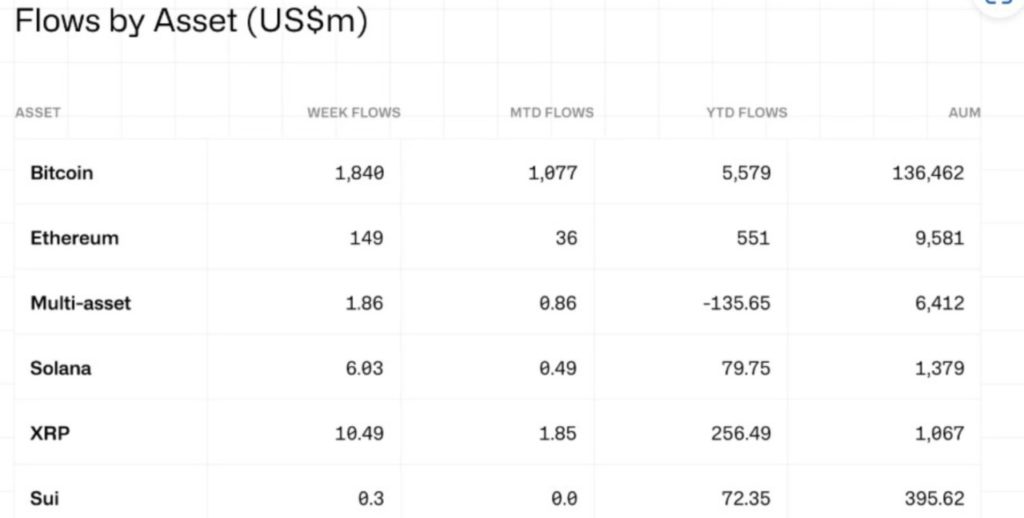This screenshot has width=1024, height=518.
Task: Select the XRP asset row label
Action: click(x=47, y=433)
